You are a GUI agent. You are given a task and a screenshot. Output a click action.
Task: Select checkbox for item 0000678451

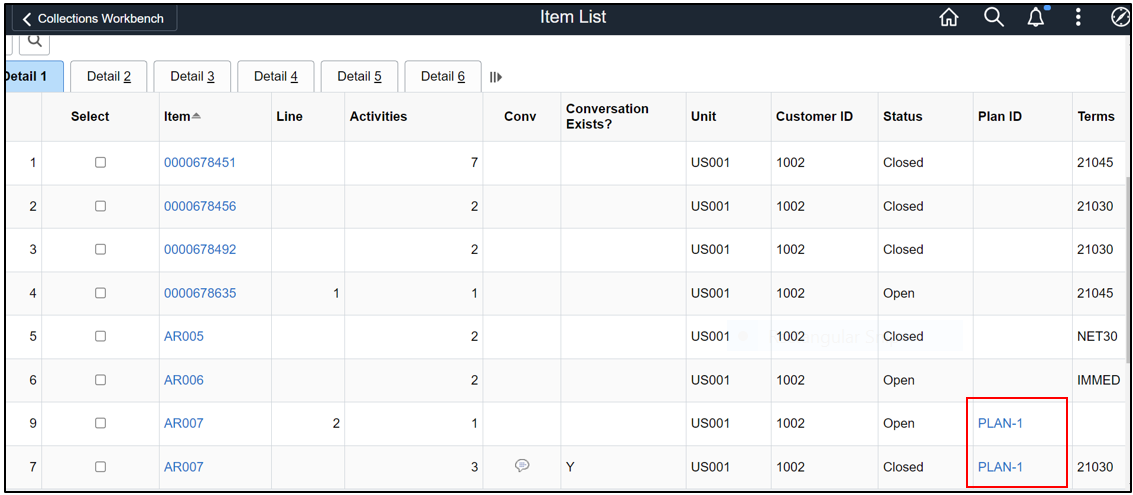[100, 162]
